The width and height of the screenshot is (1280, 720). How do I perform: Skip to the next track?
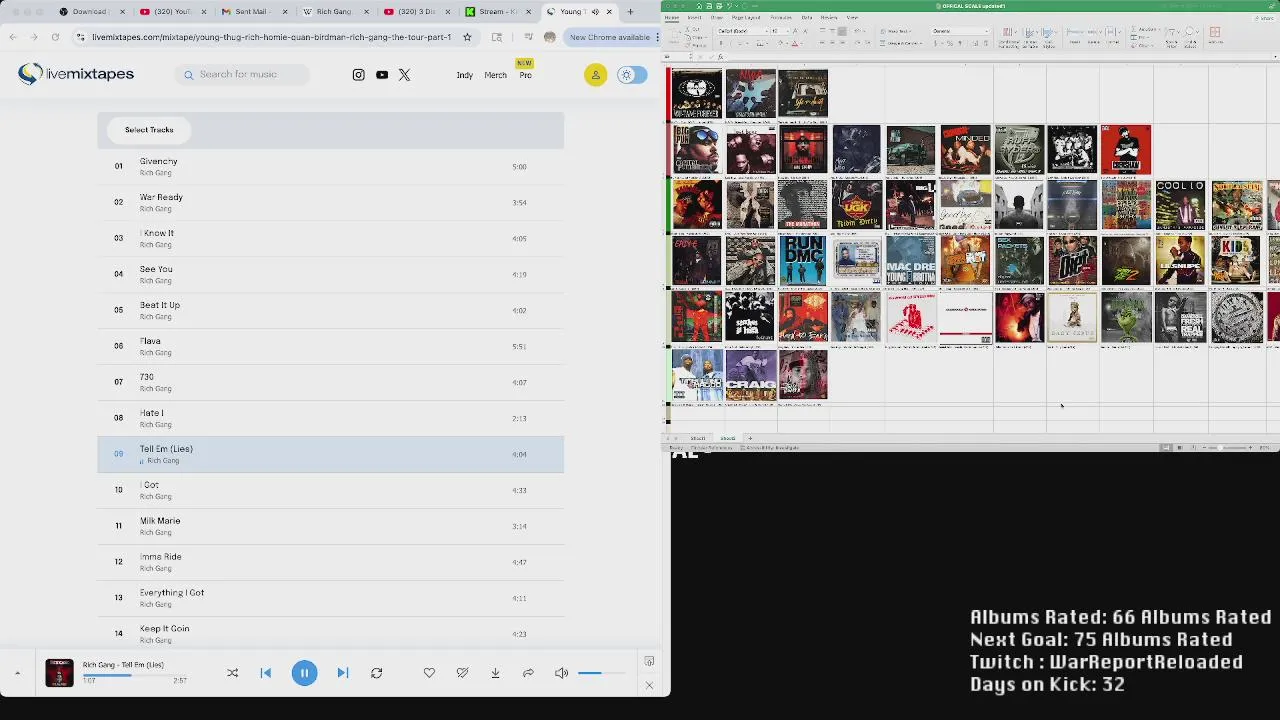(x=342, y=673)
